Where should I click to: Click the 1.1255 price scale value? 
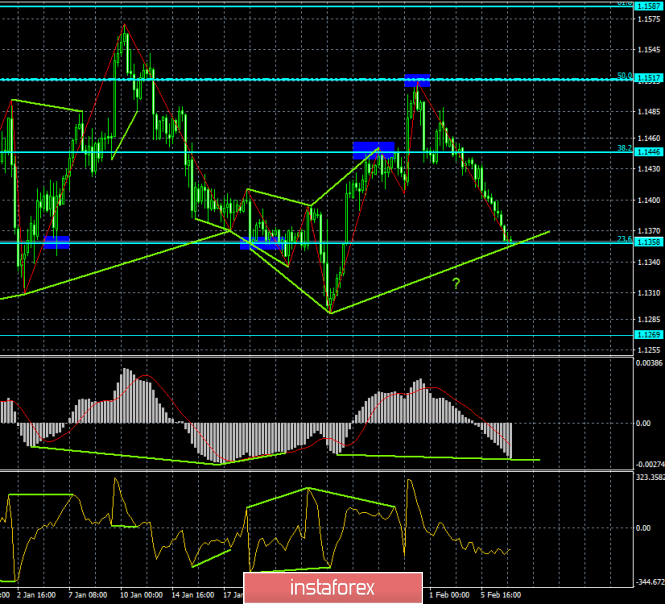point(649,350)
